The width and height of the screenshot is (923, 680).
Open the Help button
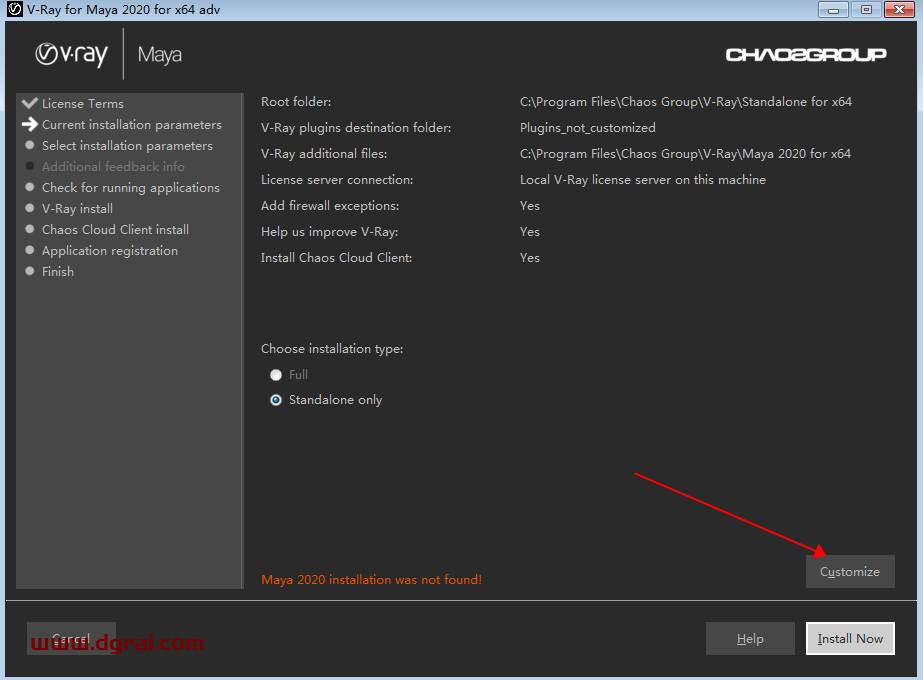pyautogui.click(x=750, y=639)
